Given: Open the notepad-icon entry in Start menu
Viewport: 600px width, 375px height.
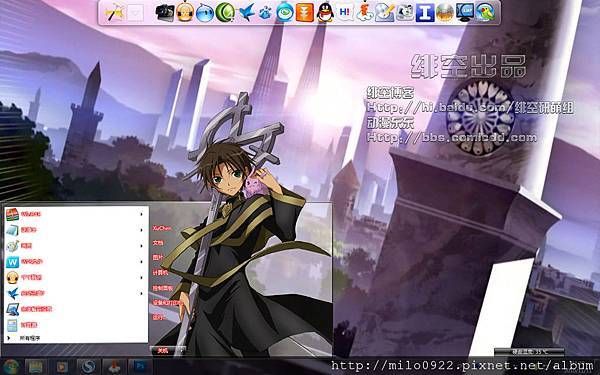Looking at the screenshot, I should tap(76, 230).
